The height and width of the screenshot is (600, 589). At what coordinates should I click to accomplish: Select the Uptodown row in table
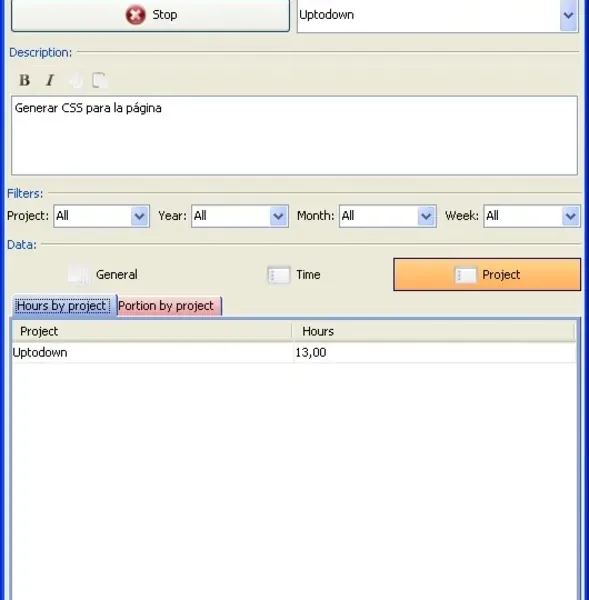click(294, 352)
